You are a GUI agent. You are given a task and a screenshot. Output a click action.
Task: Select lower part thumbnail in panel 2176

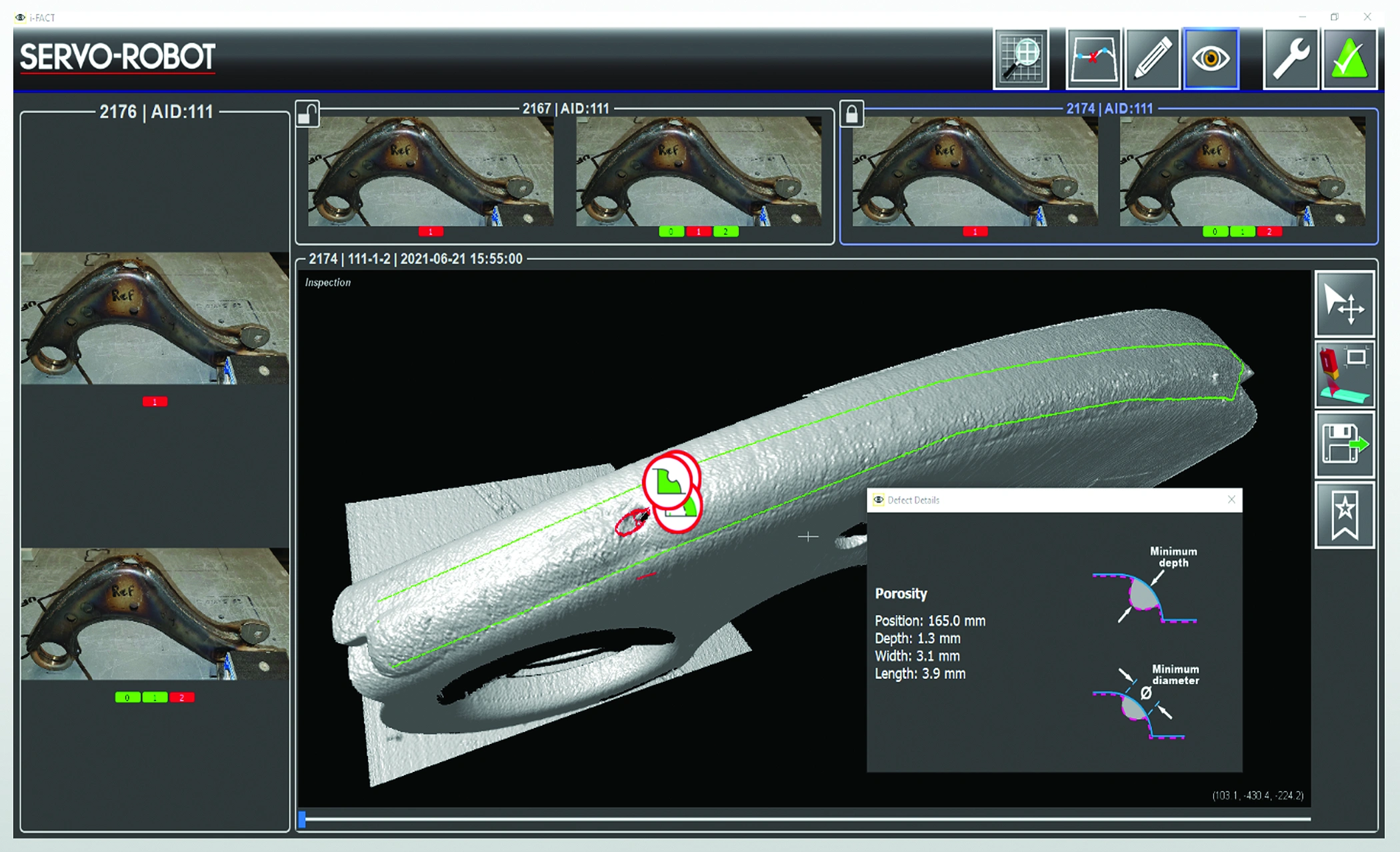point(155,614)
